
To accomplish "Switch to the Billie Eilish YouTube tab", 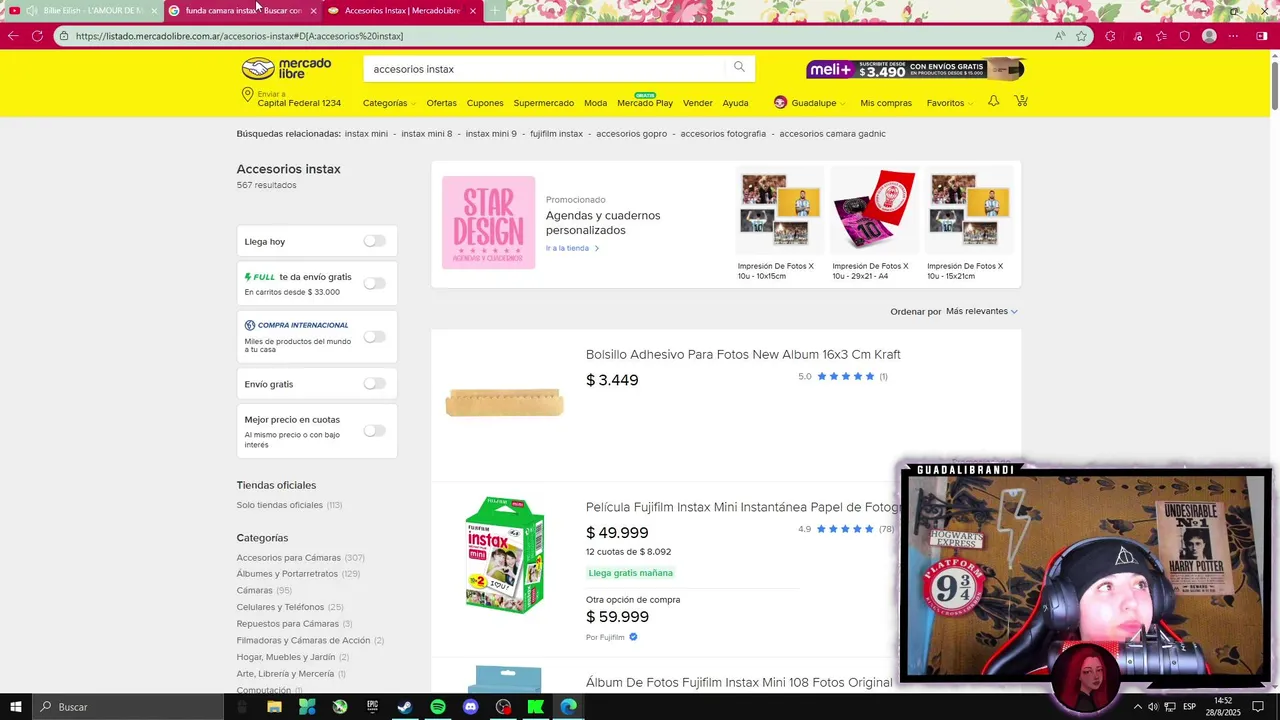I will point(84,11).
